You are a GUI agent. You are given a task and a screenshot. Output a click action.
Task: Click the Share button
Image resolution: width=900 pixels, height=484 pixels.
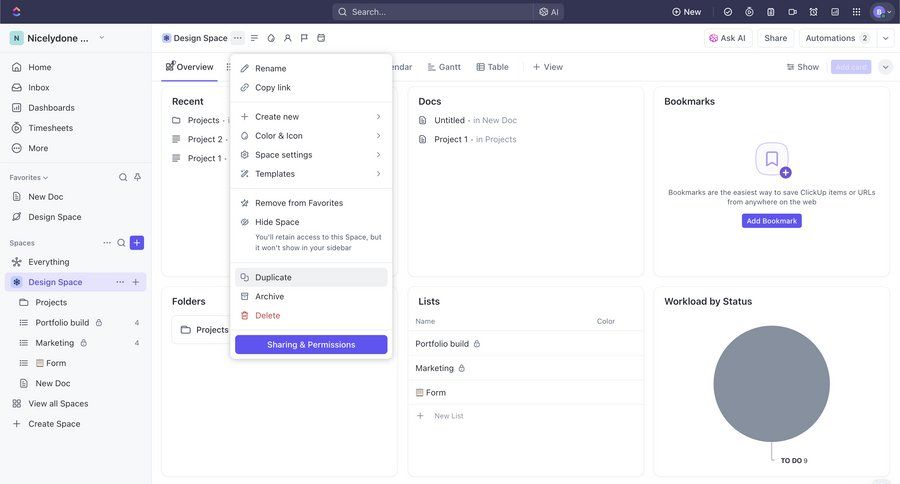775,38
